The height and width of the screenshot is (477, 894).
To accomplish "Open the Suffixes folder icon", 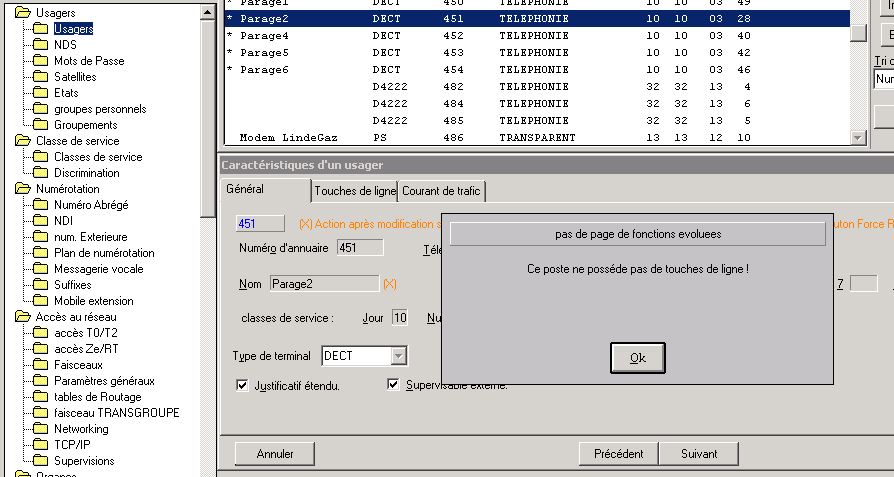I will [x=40, y=284].
